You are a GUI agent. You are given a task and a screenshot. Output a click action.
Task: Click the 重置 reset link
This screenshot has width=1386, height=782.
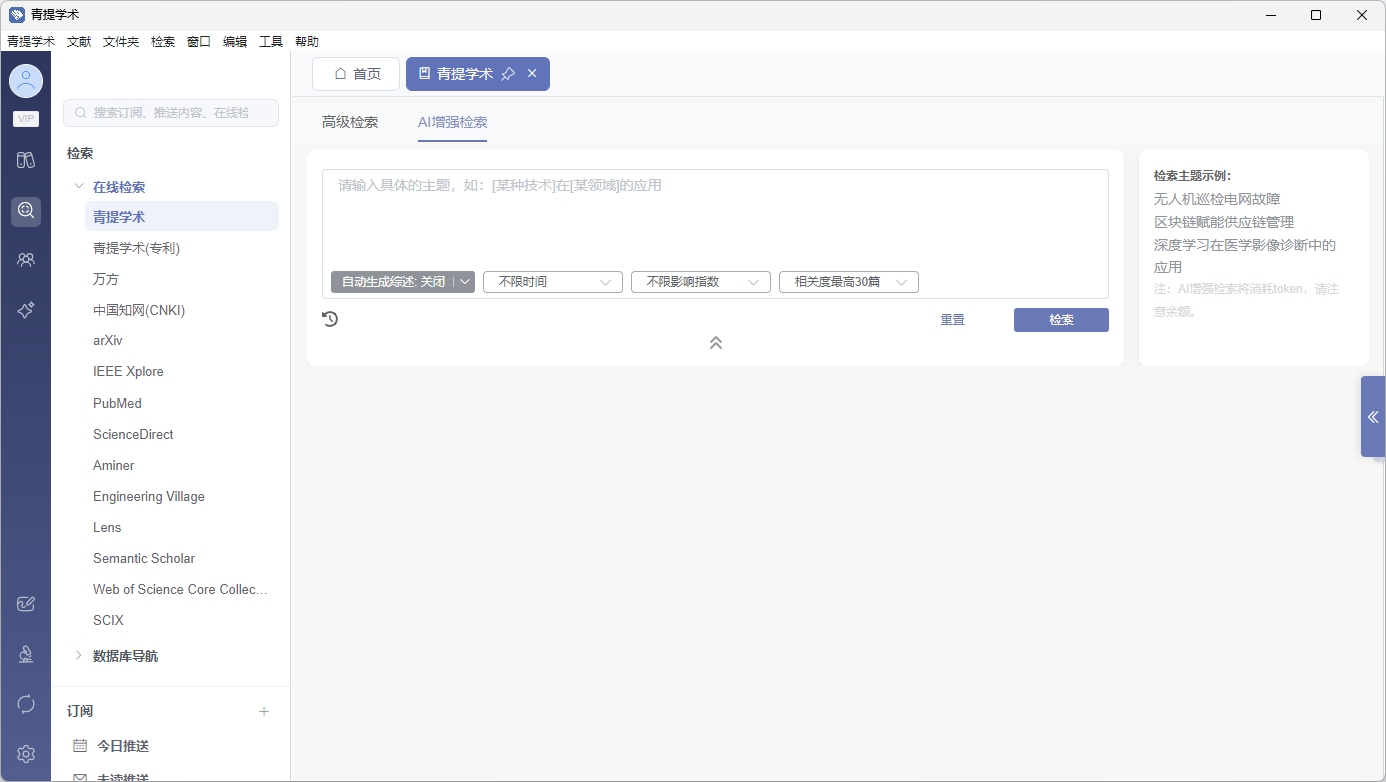(952, 320)
